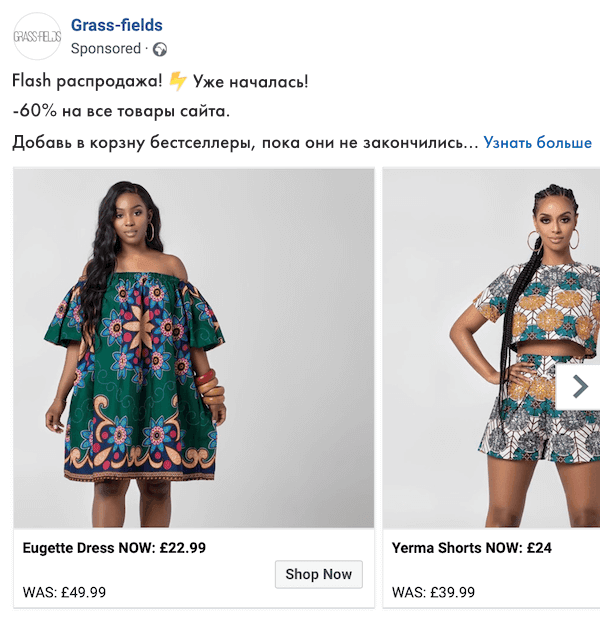This screenshot has width=600, height=618.
Task: Click the "WAS: £39.99" price text
Action: (433, 592)
